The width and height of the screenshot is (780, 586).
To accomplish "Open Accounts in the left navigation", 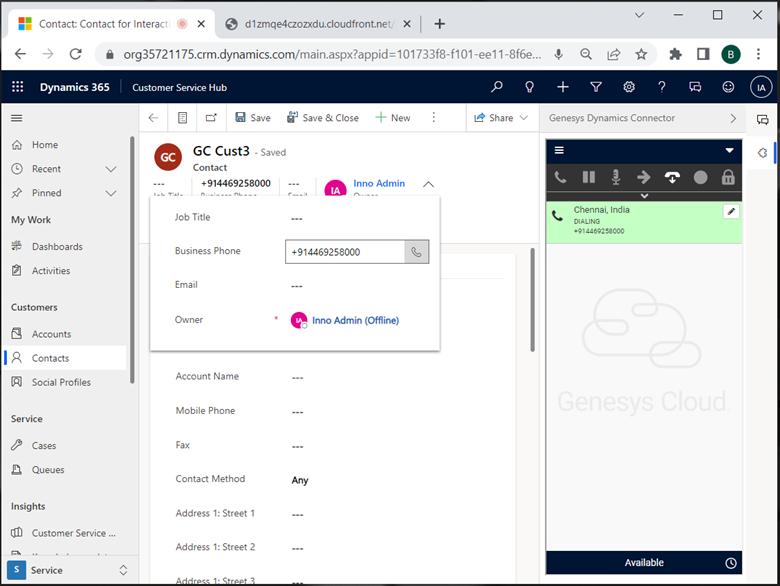I will coord(51,334).
